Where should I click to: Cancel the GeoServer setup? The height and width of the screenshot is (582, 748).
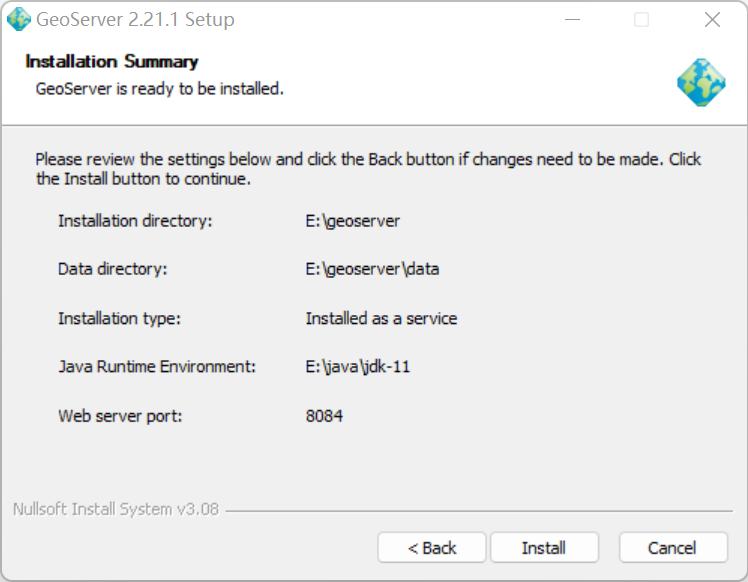(x=672, y=548)
